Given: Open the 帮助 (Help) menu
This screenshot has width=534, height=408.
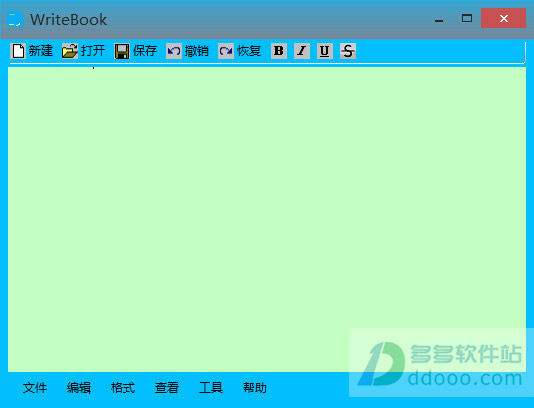Looking at the screenshot, I should pos(255,388).
